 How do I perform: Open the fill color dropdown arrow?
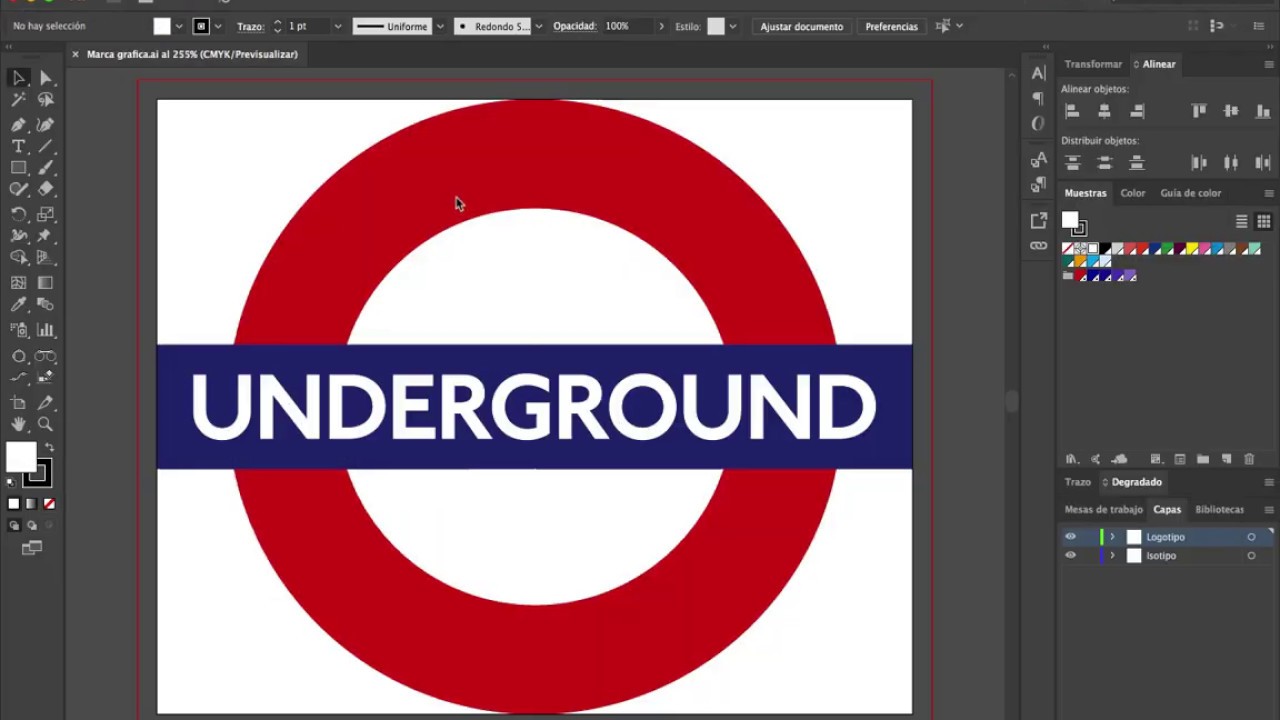(x=179, y=26)
